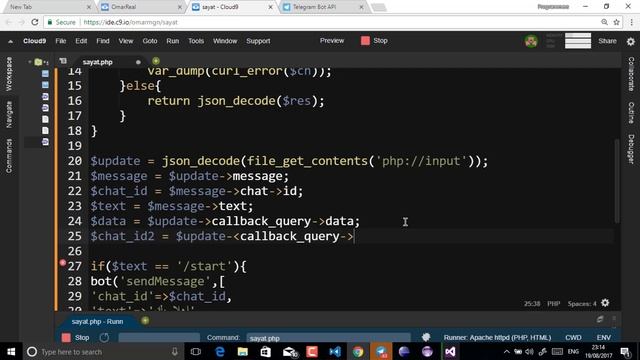This screenshot has height=360, width=640.
Task: Open the Cloud9 menu
Action: (34, 41)
